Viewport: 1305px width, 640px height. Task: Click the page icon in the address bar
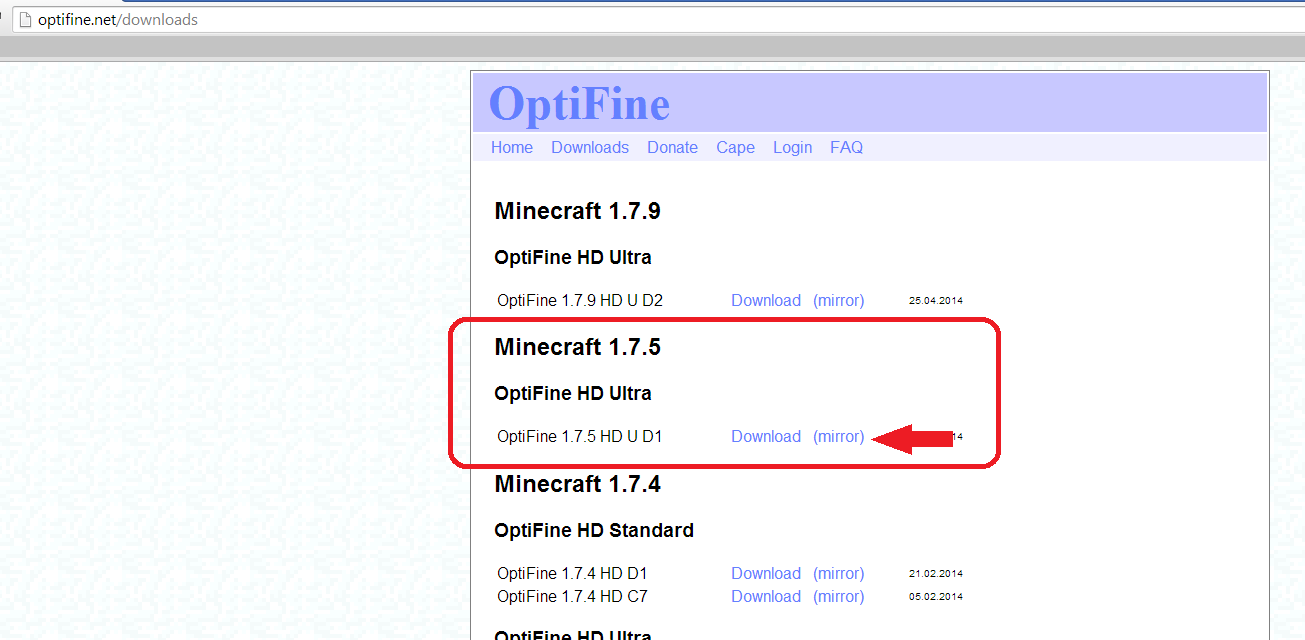click(25, 20)
